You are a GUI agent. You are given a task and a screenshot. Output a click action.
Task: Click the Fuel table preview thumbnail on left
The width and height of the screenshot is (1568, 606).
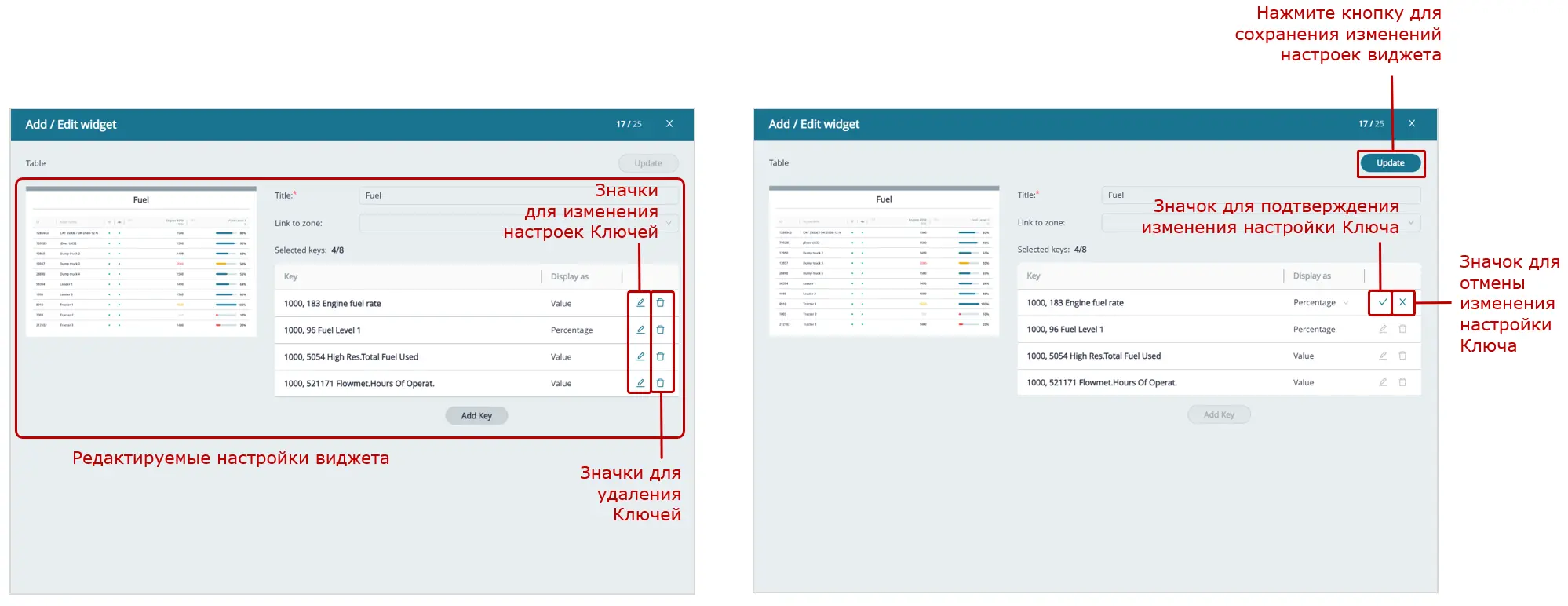[x=141, y=262]
